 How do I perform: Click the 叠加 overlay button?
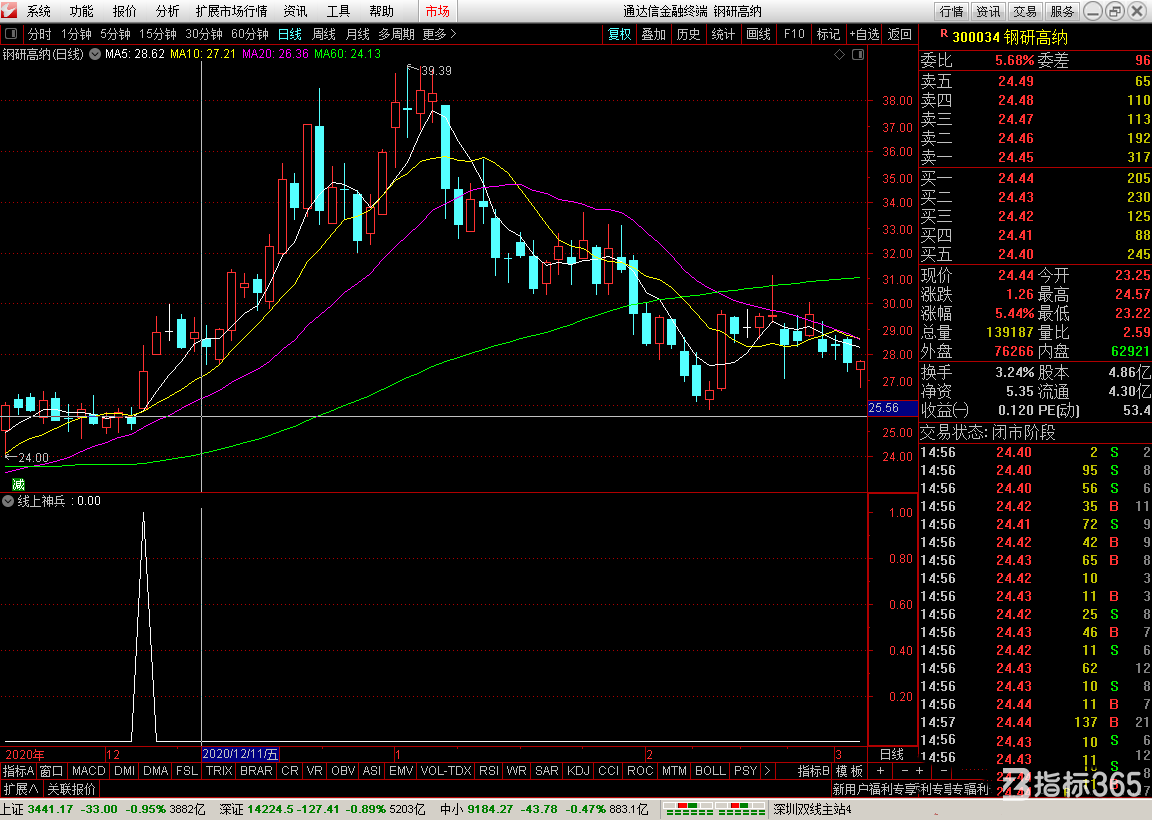[653, 34]
